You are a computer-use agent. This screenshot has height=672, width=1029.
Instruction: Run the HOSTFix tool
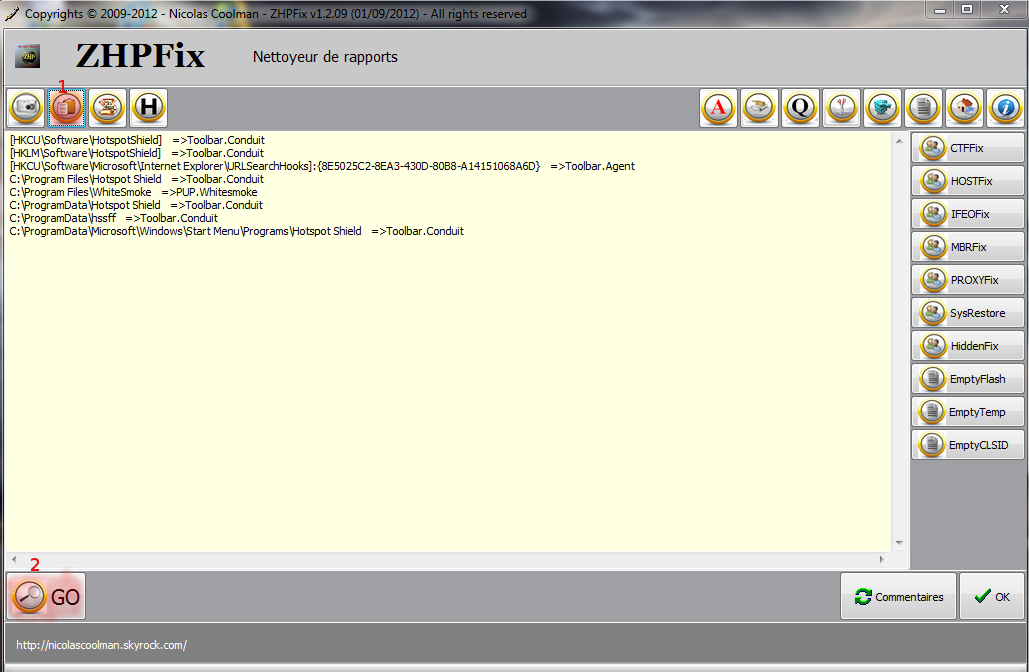[967, 181]
